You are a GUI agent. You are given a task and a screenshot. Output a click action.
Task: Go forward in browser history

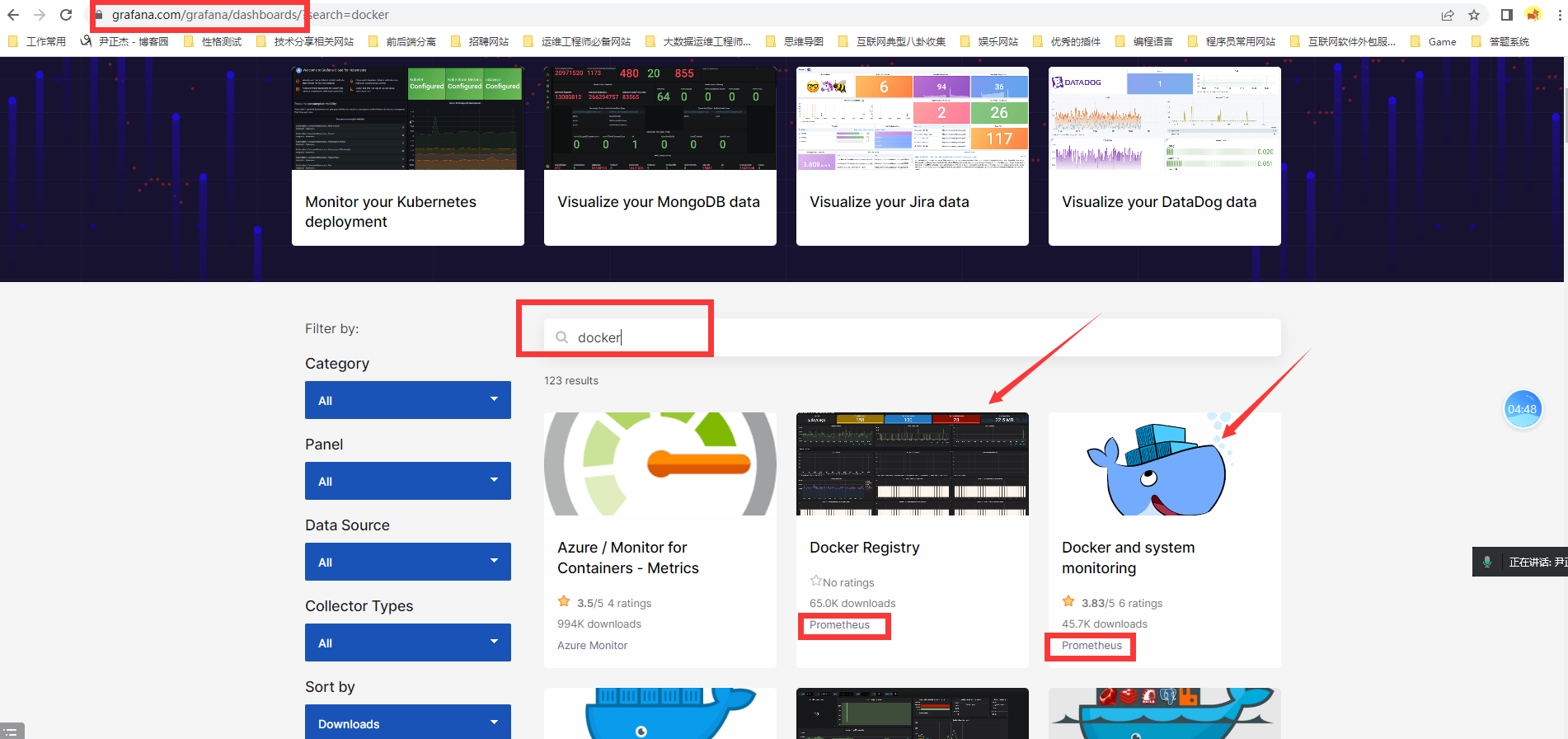pos(40,15)
